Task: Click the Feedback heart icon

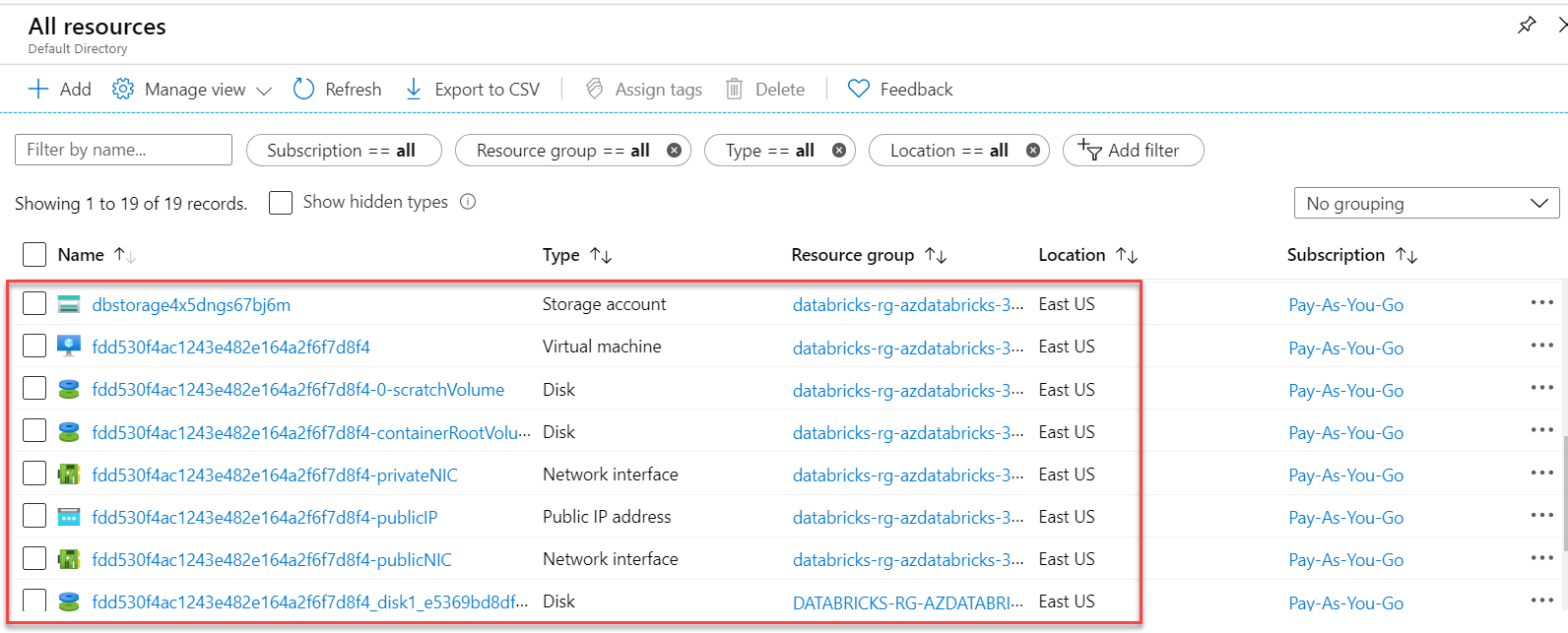Action: pyautogui.click(x=859, y=90)
